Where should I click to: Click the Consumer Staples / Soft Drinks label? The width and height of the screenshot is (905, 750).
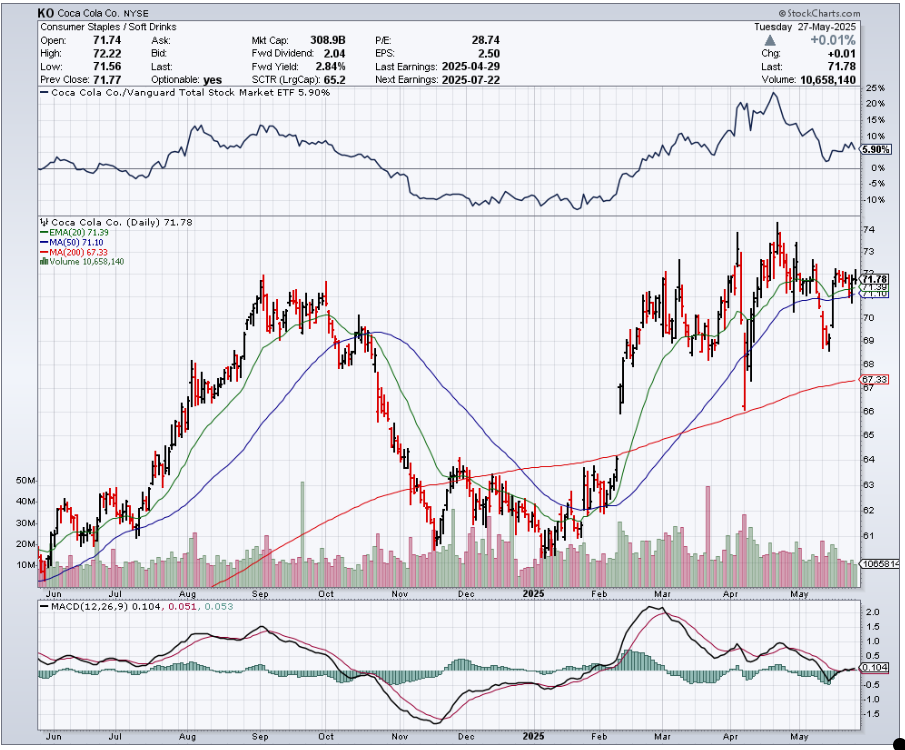pyautogui.click(x=109, y=27)
